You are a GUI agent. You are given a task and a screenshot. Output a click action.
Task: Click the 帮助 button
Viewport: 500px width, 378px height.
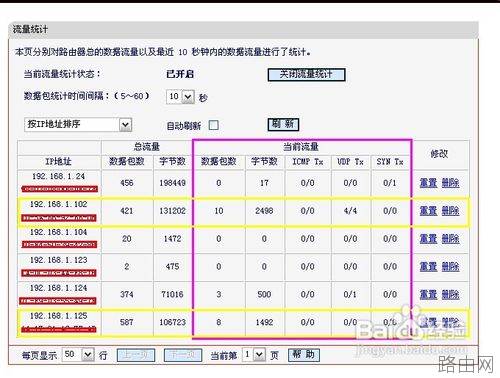click(304, 355)
